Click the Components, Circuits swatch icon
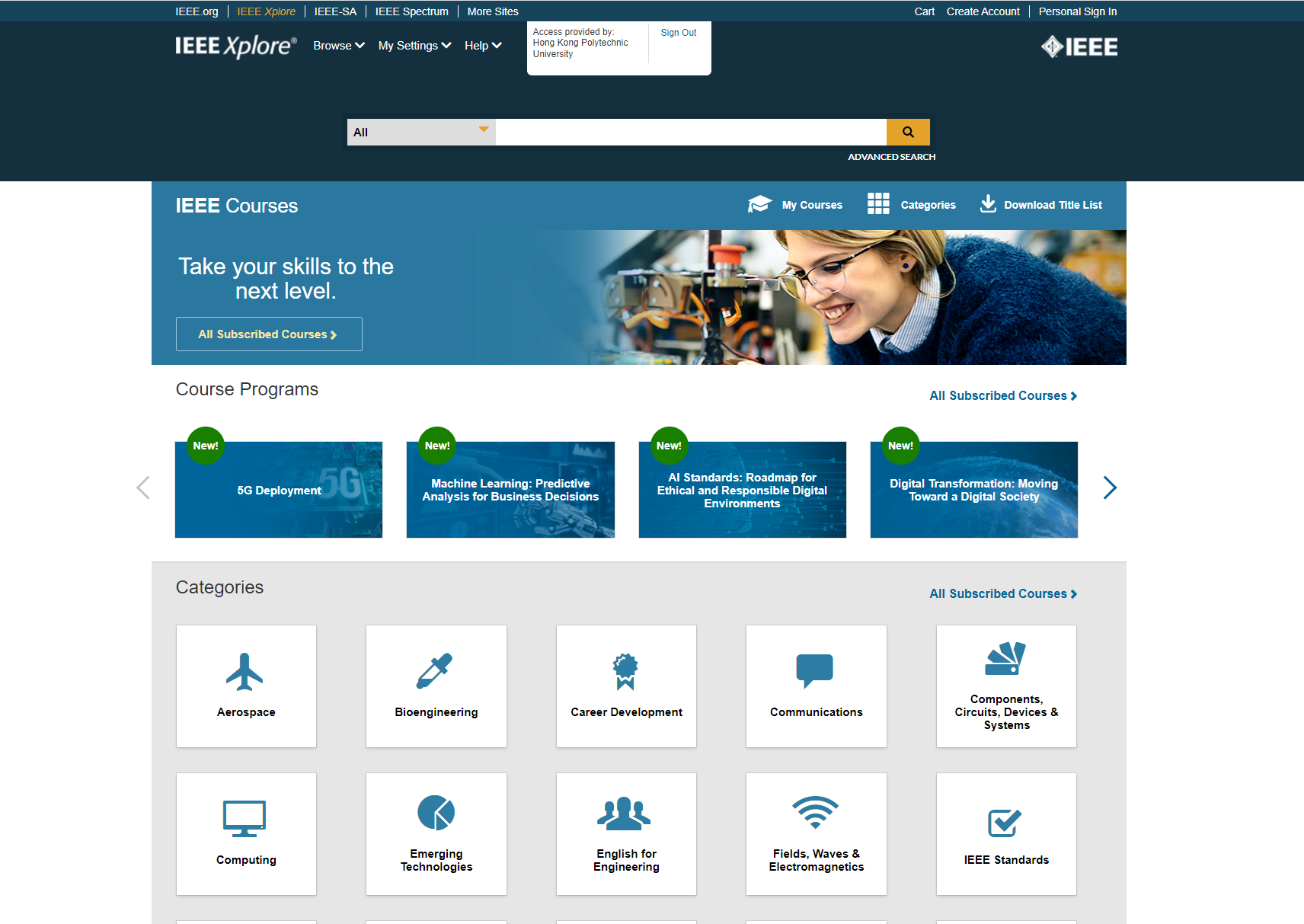1304x924 pixels. tap(1005, 658)
